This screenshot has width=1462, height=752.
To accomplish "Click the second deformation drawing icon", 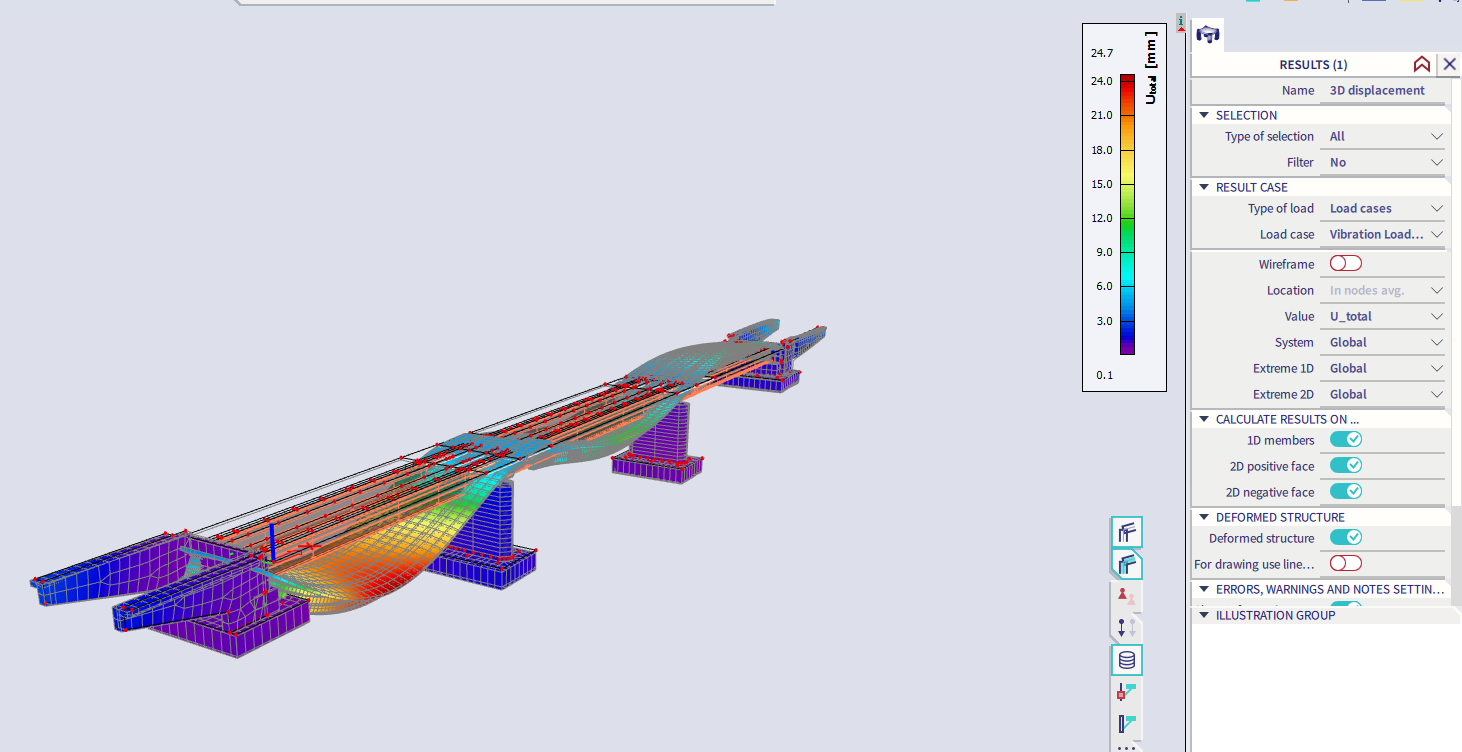I will [1127, 564].
